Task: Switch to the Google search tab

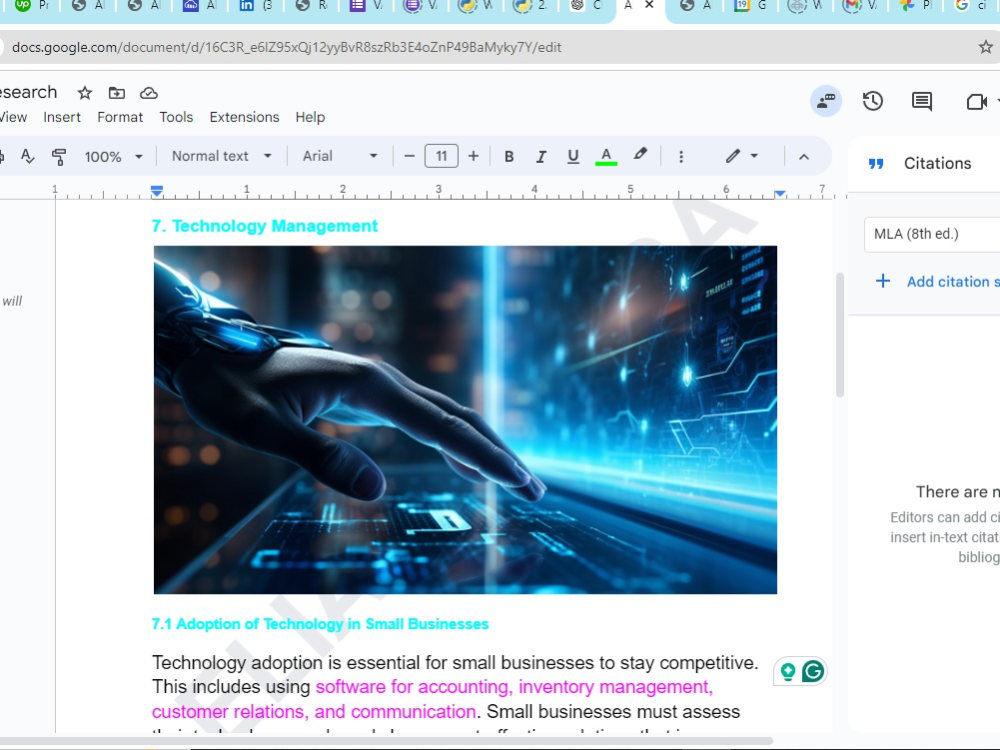Action: pos(969,5)
